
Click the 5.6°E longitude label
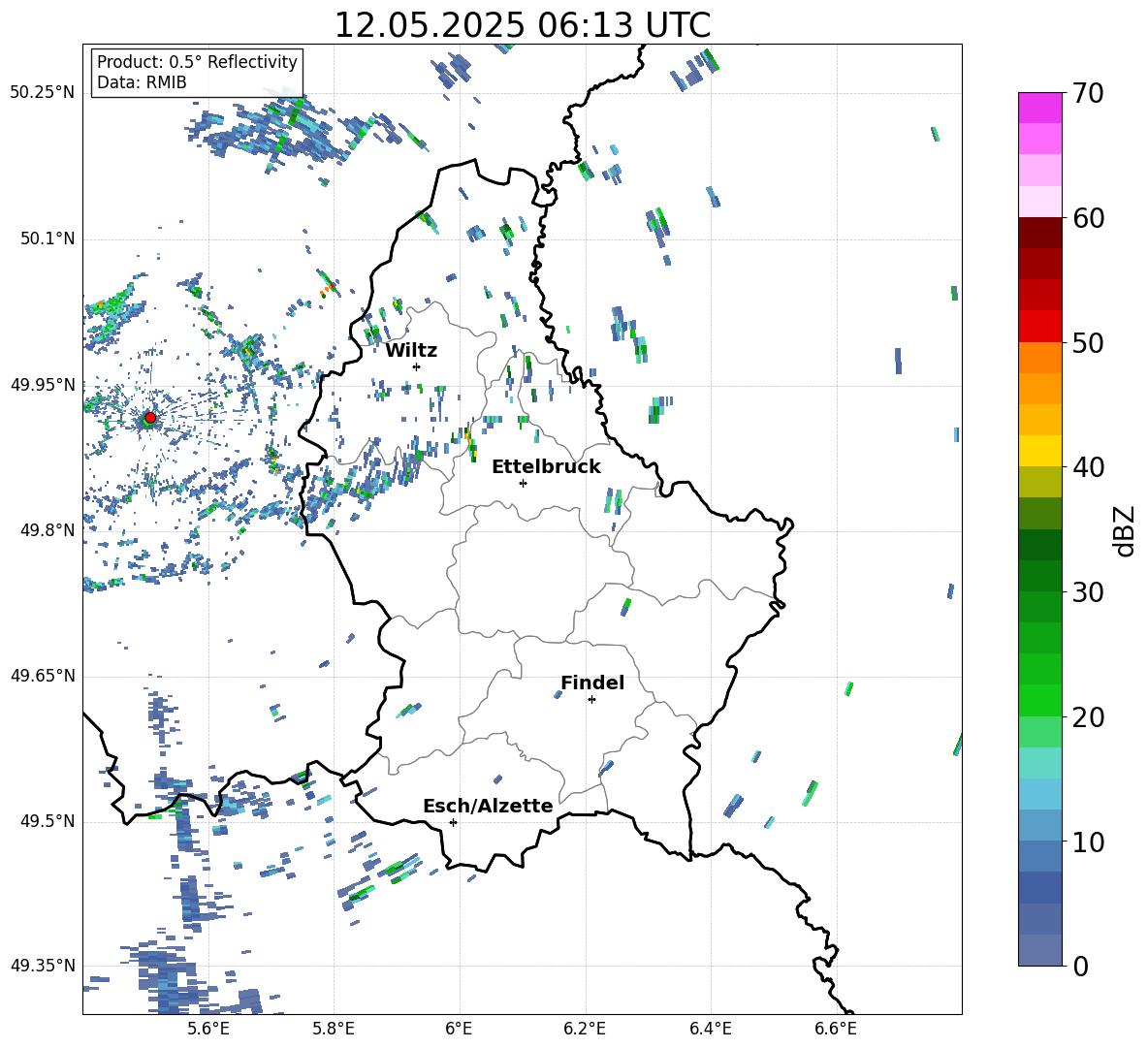pyautogui.click(x=208, y=1029)
